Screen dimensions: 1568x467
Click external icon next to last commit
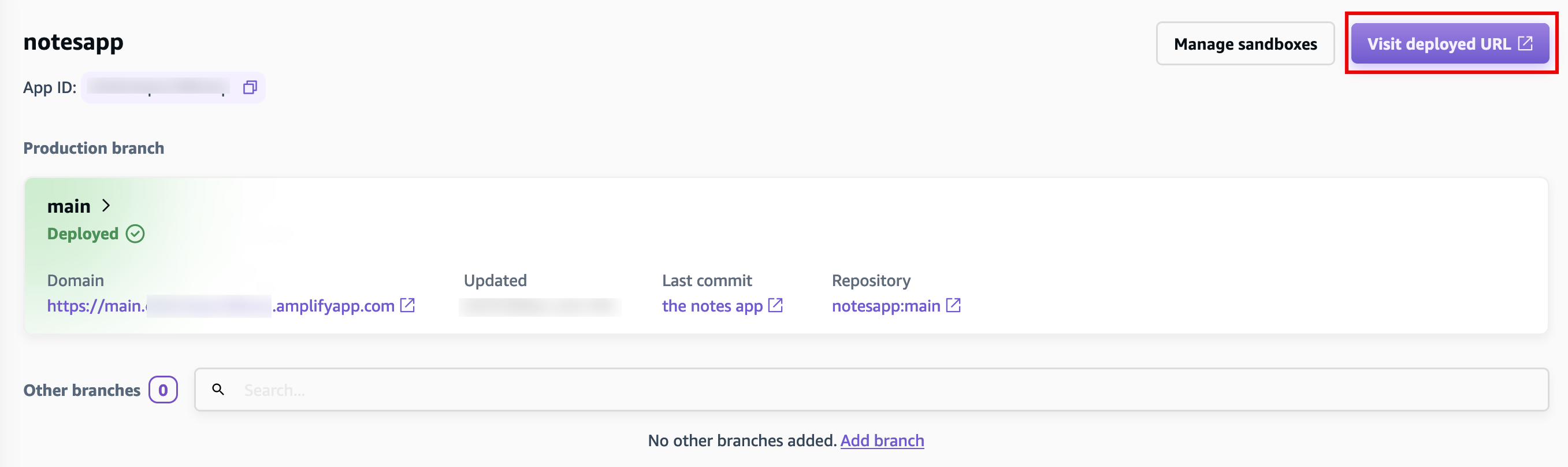click(x=775, y=305)
